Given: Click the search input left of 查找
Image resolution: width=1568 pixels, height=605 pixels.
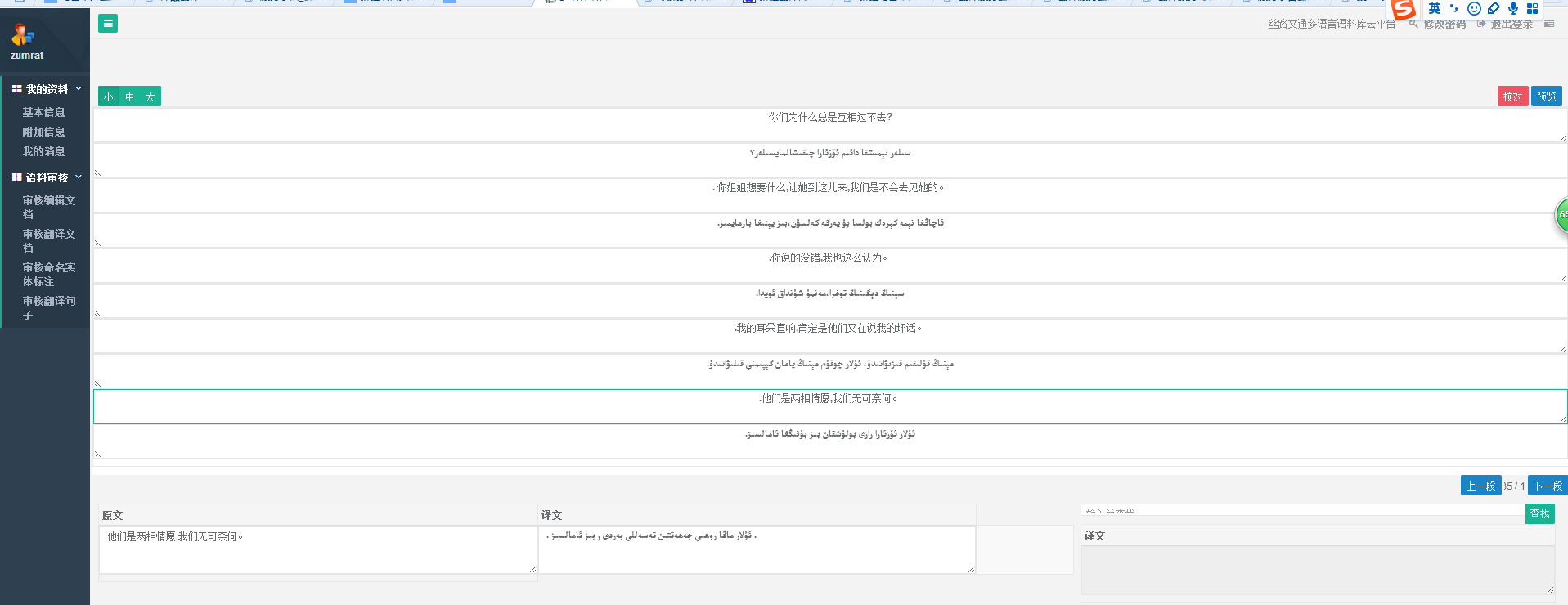Looking at the screenshot, I should [x=1303, y=510].
